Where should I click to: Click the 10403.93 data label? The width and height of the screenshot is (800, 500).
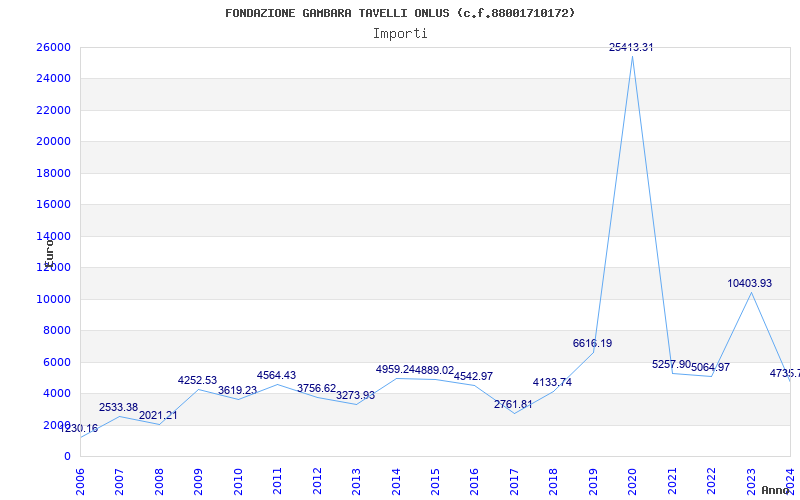pyautogui.click(x=749, y=283)
